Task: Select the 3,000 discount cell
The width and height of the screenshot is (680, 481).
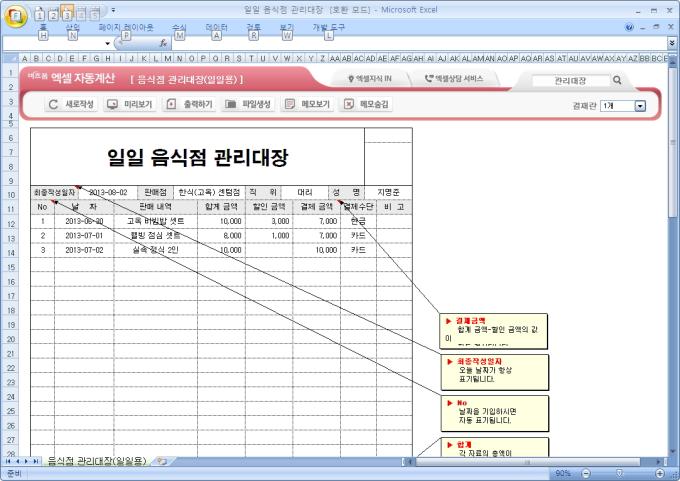Action: click(269, 221)
